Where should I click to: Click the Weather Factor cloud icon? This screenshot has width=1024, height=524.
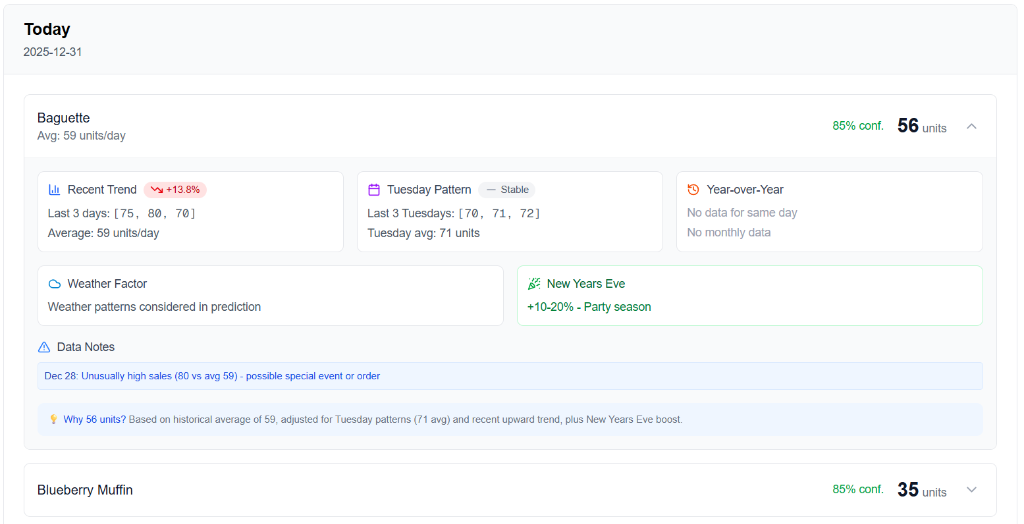(x=55, y=284)
